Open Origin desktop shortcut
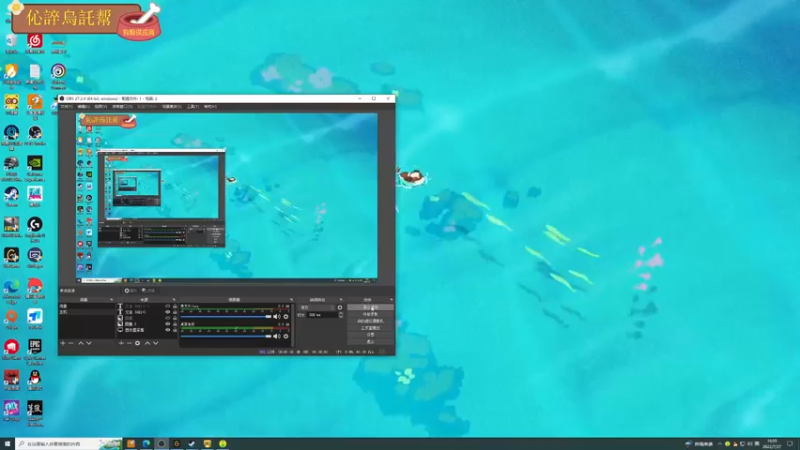 pos(11,319)
